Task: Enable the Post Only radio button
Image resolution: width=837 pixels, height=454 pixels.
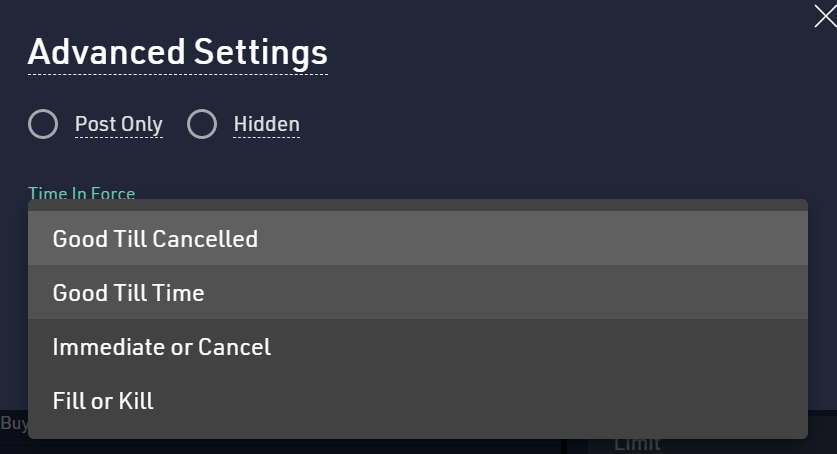Action: coord(43,124)
